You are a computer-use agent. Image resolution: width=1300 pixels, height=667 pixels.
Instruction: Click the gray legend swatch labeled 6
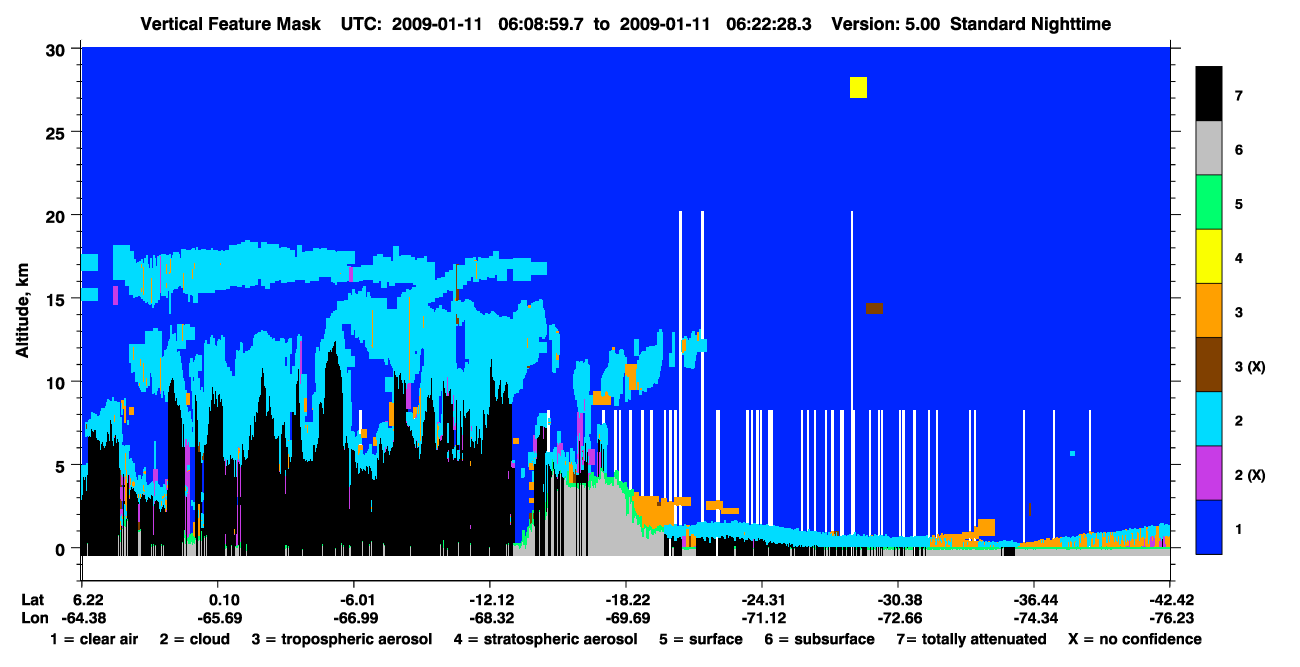click(x=1209, y=148)
